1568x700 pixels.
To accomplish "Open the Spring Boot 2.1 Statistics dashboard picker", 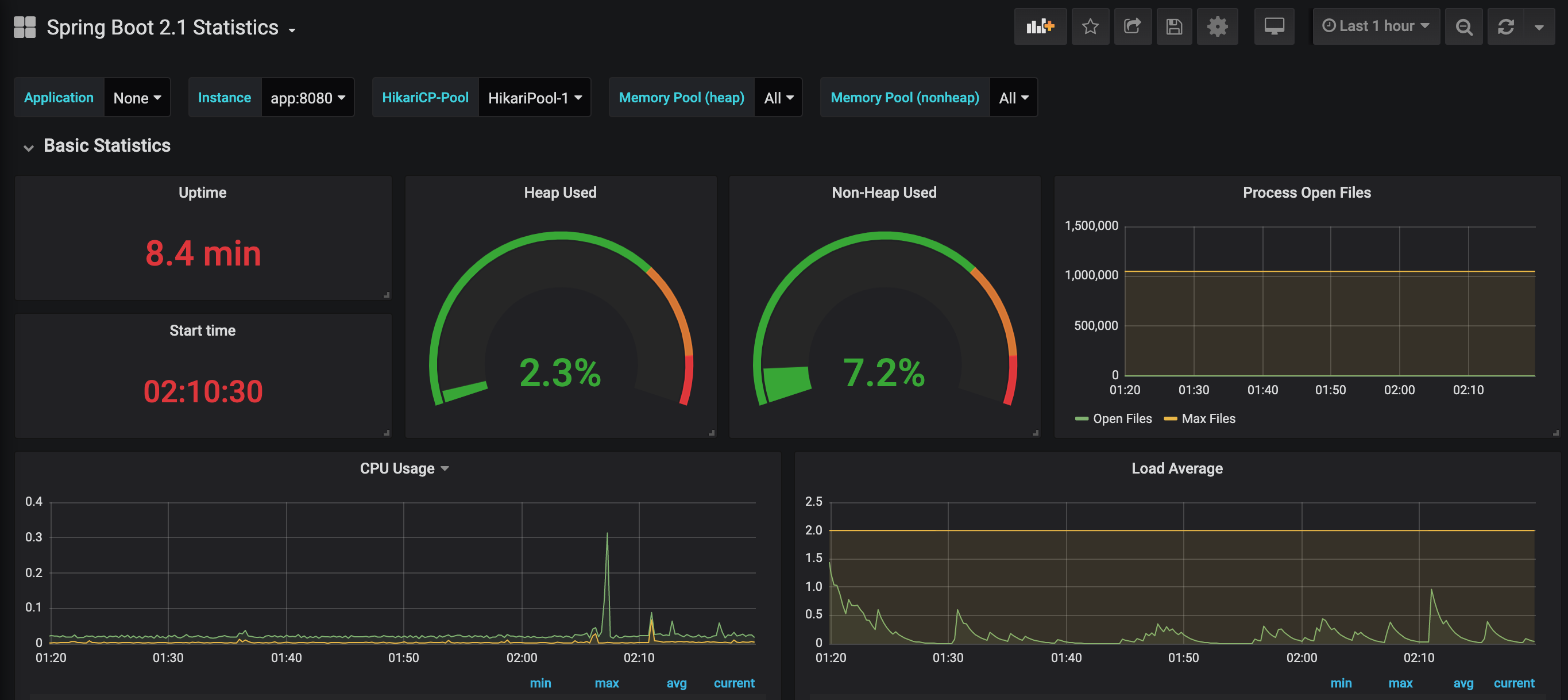I will [x=171, y=28].
